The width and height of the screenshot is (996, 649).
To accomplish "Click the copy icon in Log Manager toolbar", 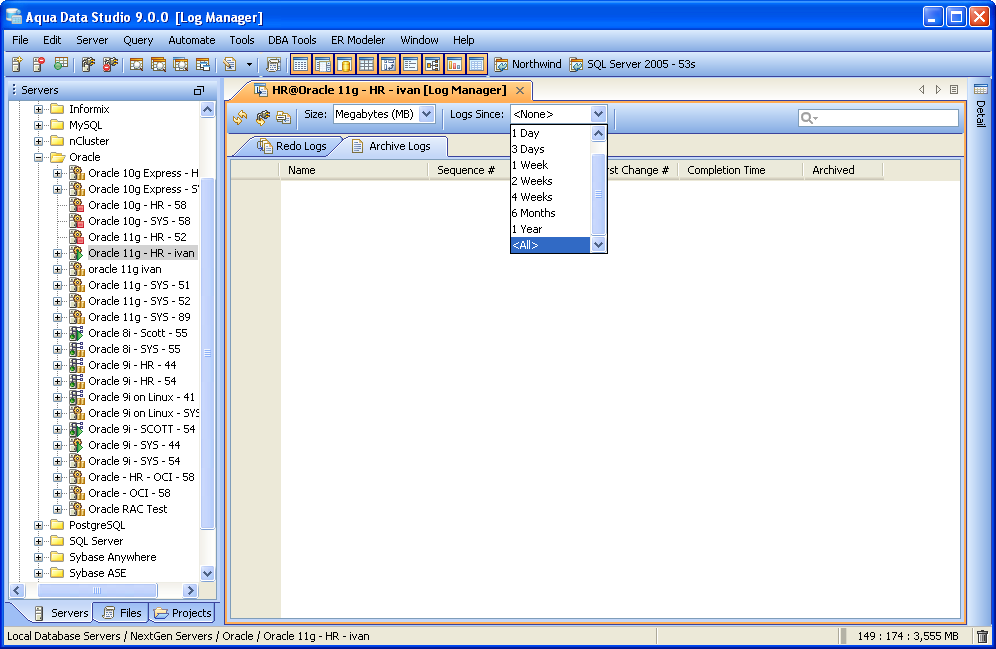I will coord(283,117).
